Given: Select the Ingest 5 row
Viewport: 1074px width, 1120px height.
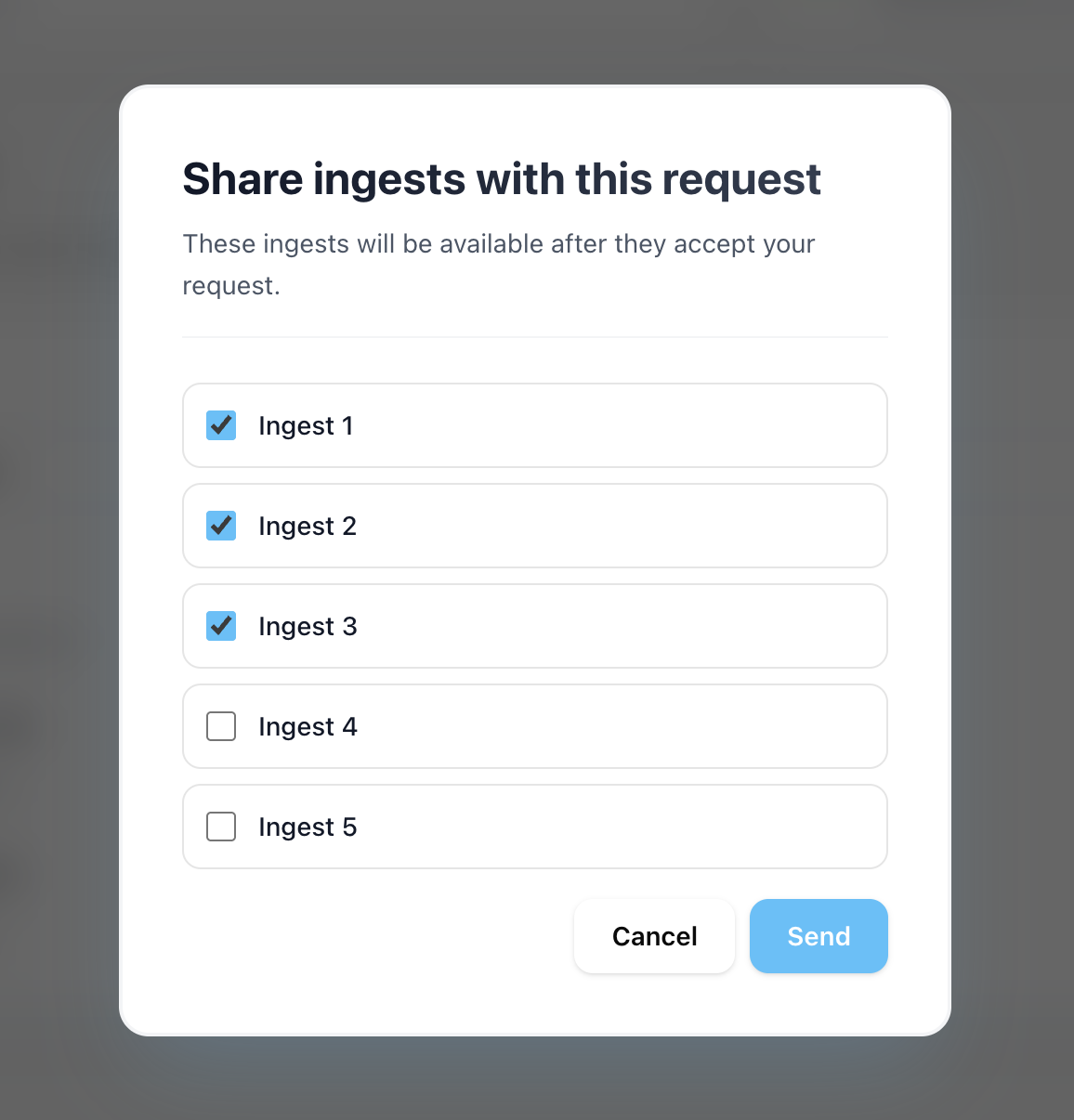Looking at the screenshot, I should click(x=535, y=827).
